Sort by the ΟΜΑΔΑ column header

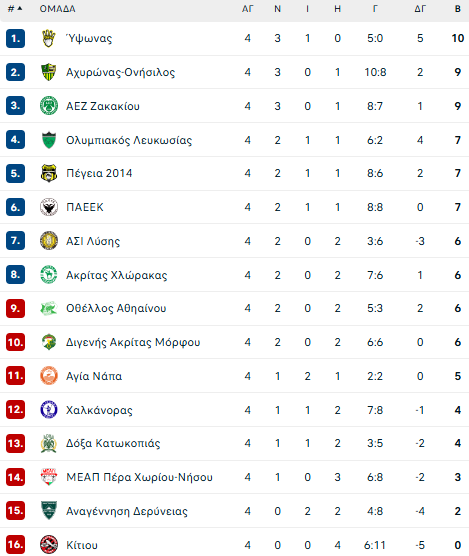coord(57,9)
